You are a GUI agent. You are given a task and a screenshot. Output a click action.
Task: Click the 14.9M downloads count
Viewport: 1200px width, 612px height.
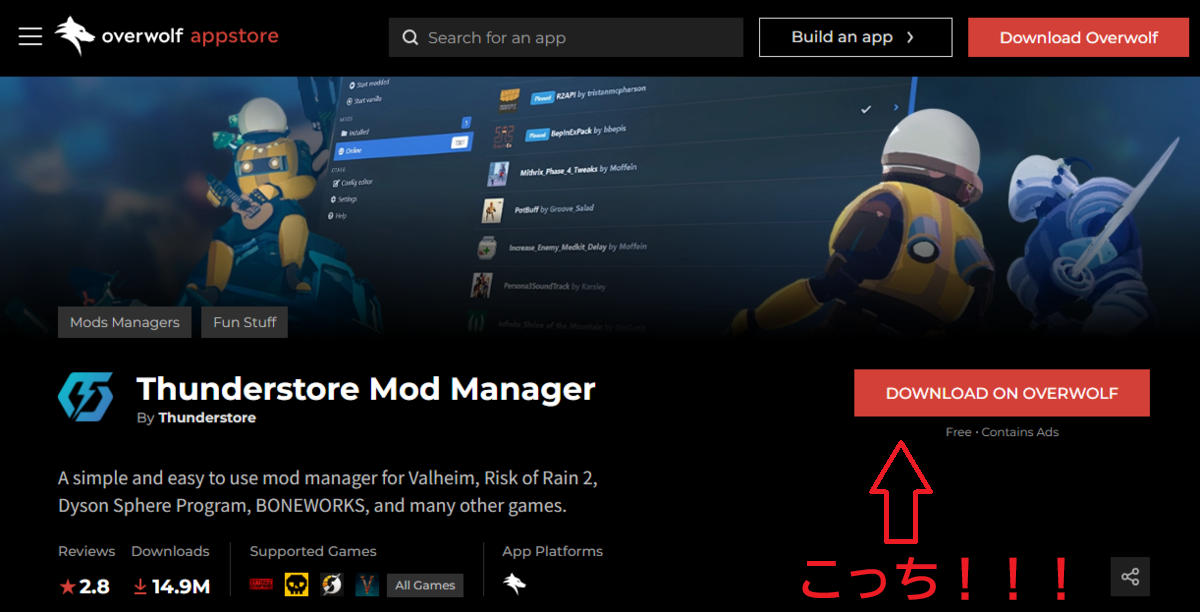click(180, 587)
